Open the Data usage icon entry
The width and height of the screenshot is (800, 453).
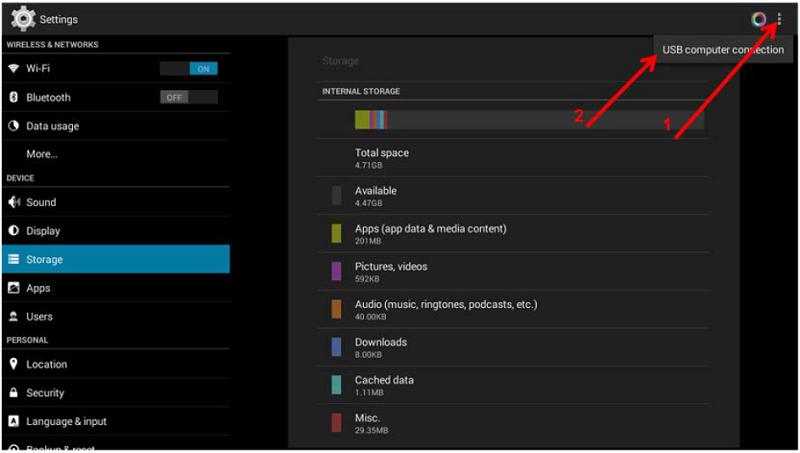click(14, 126)
